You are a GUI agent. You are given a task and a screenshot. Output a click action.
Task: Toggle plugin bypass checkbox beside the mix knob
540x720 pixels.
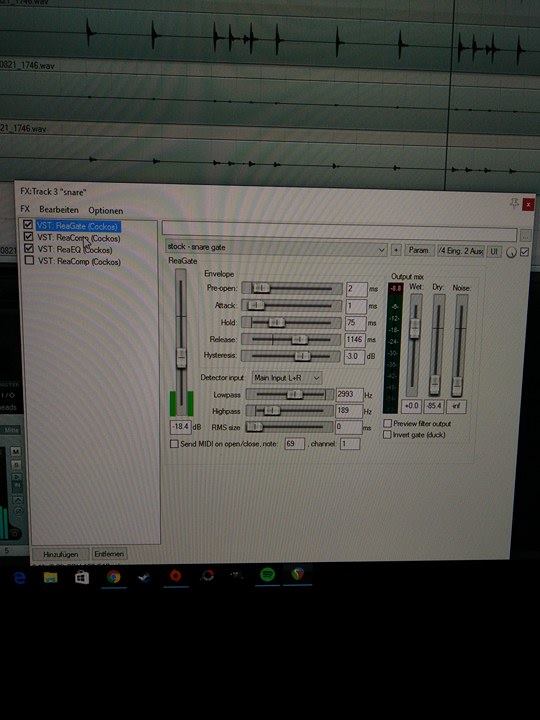point(524,252)
